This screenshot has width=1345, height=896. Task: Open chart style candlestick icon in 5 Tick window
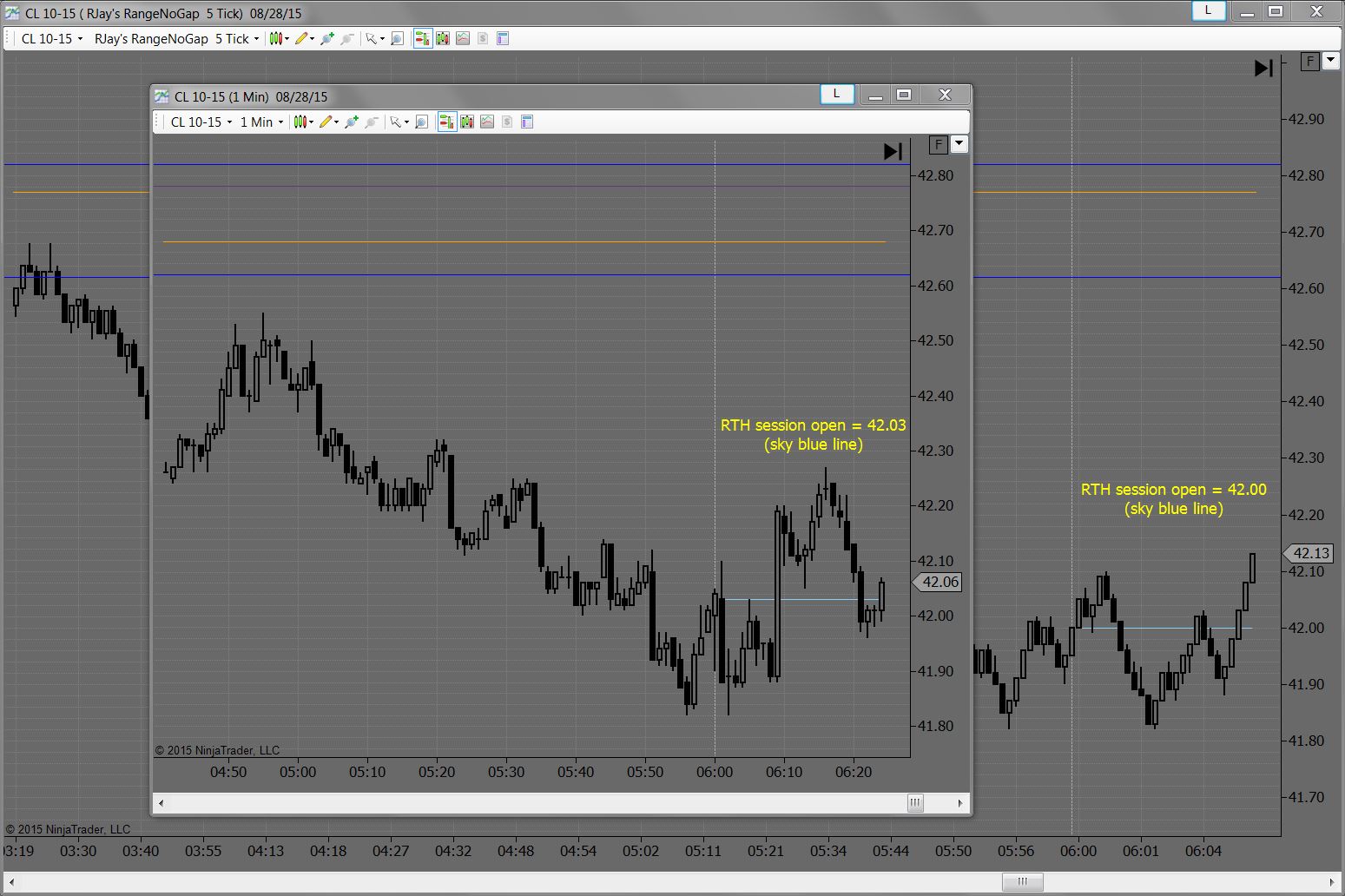click(275, 38)
